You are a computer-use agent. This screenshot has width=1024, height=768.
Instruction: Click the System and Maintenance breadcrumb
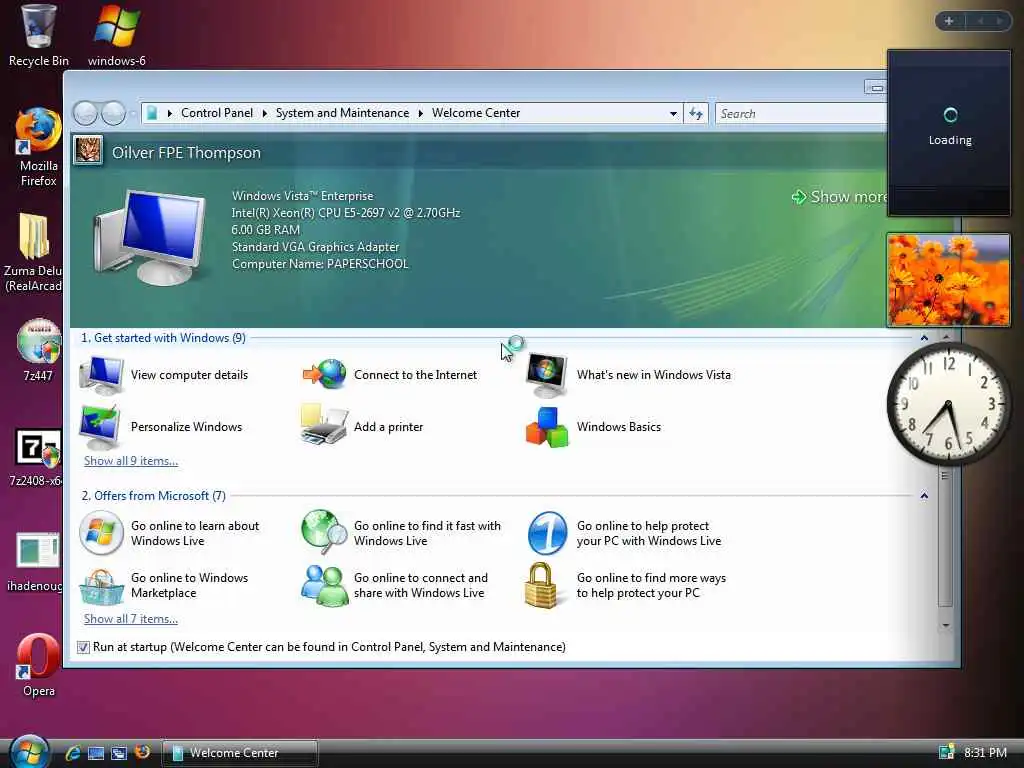(x=342, y=113)
